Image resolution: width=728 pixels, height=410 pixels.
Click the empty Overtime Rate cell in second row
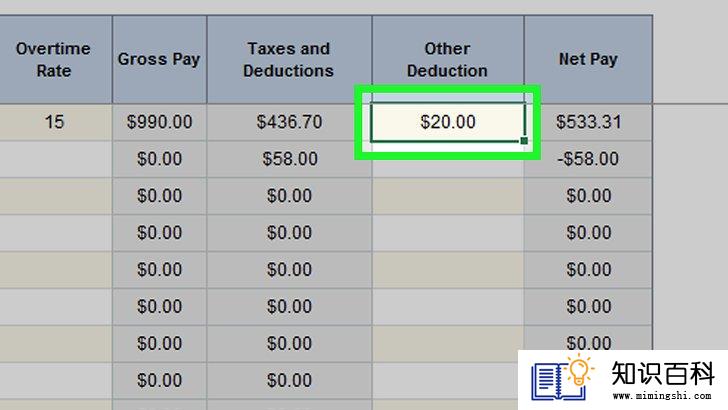coord(54,159)
